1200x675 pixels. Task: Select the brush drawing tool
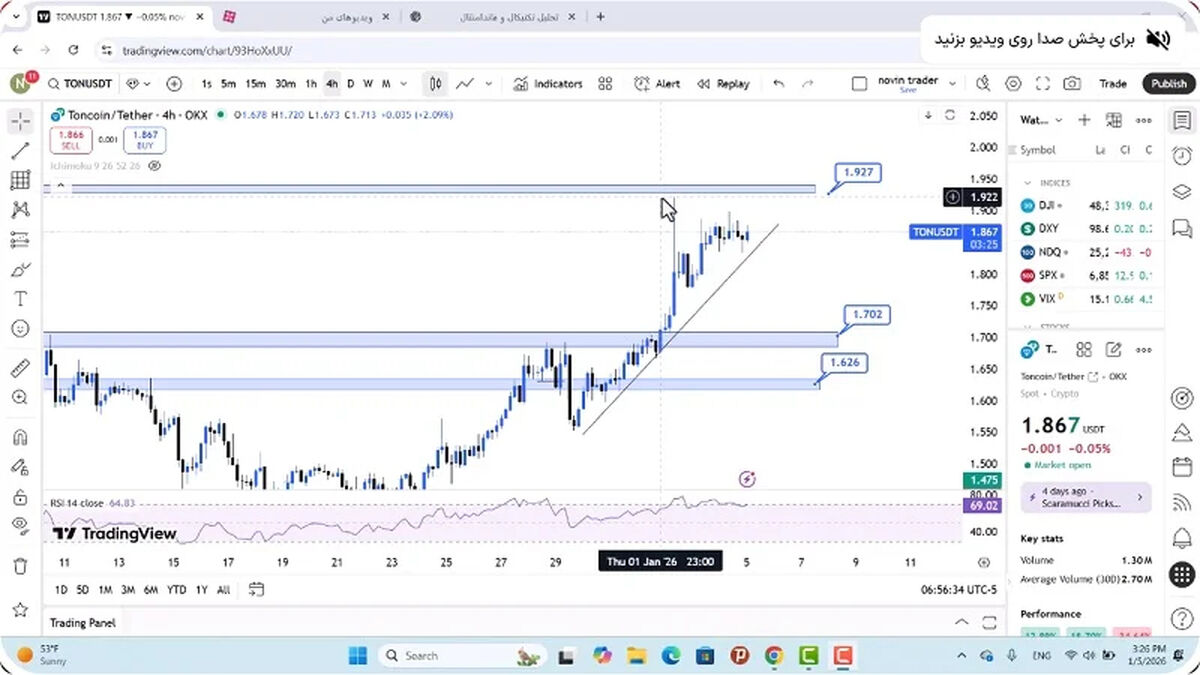tap(20, 269)
